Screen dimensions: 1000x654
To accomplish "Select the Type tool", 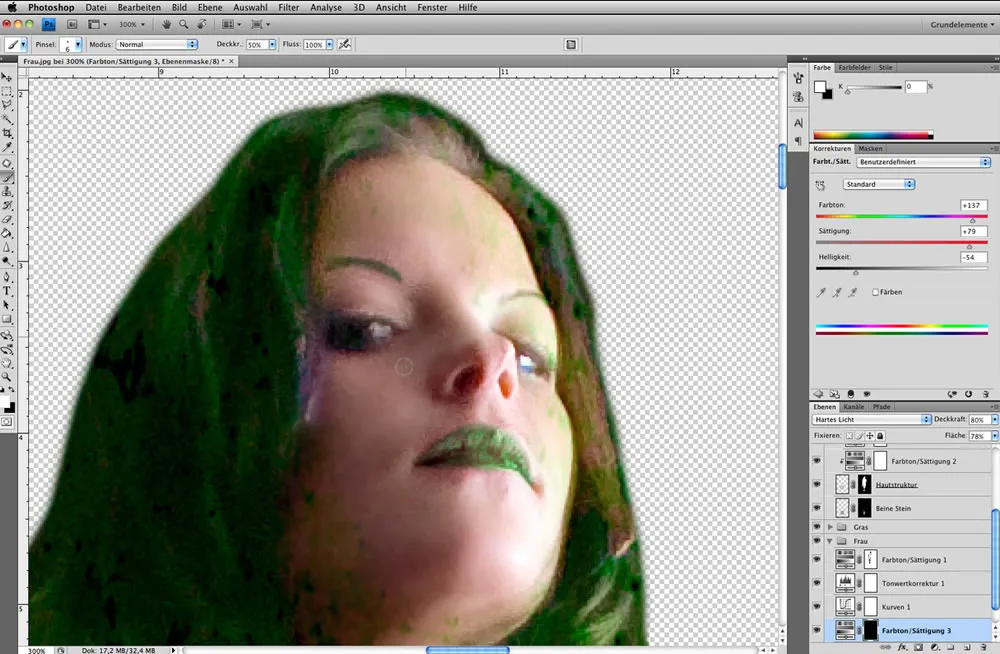I will [7, 290].
